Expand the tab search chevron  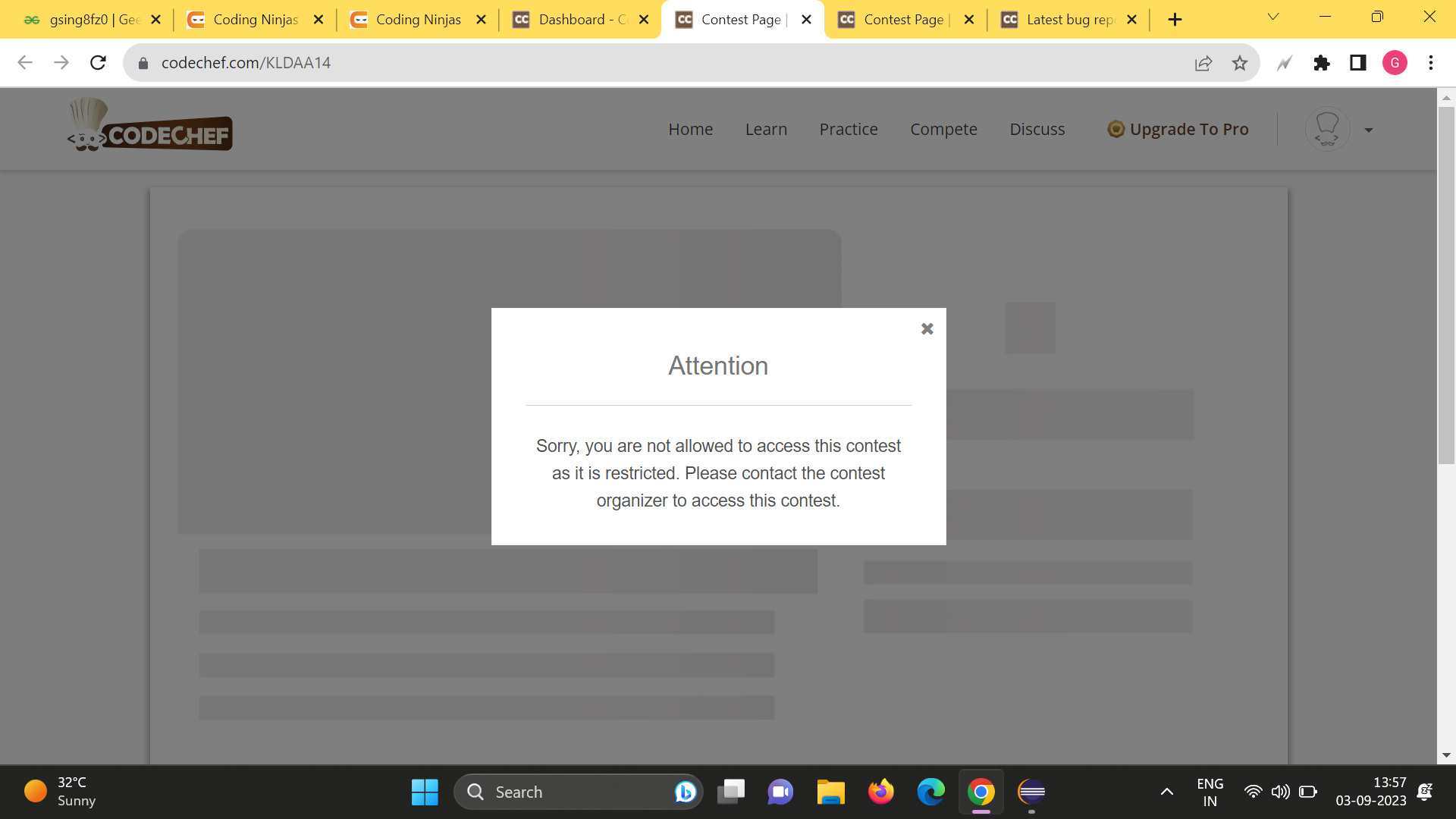click(x=1273, y=17)
